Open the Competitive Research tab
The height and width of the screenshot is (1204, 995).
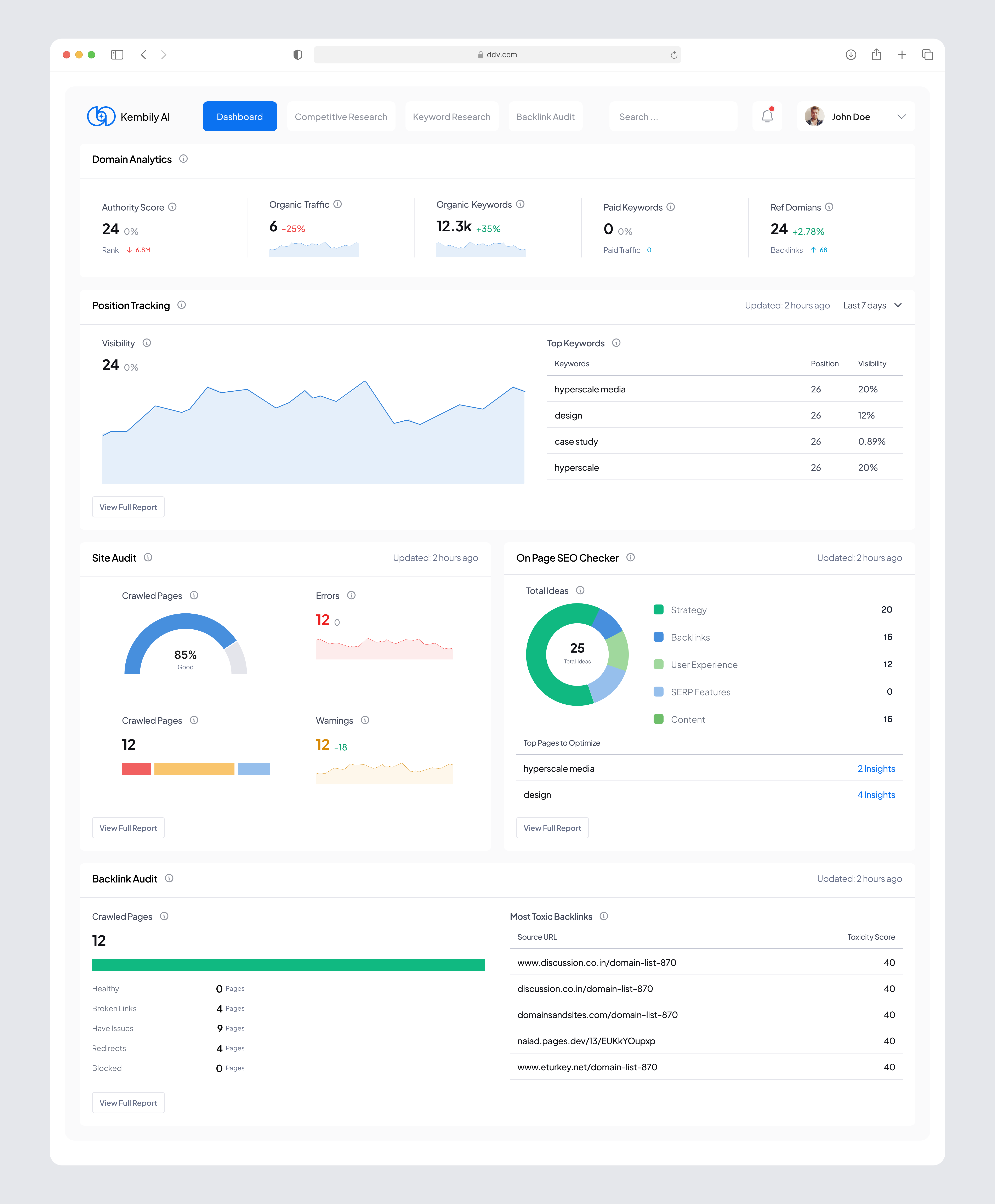pyautogui.click(x=341, y=116)
